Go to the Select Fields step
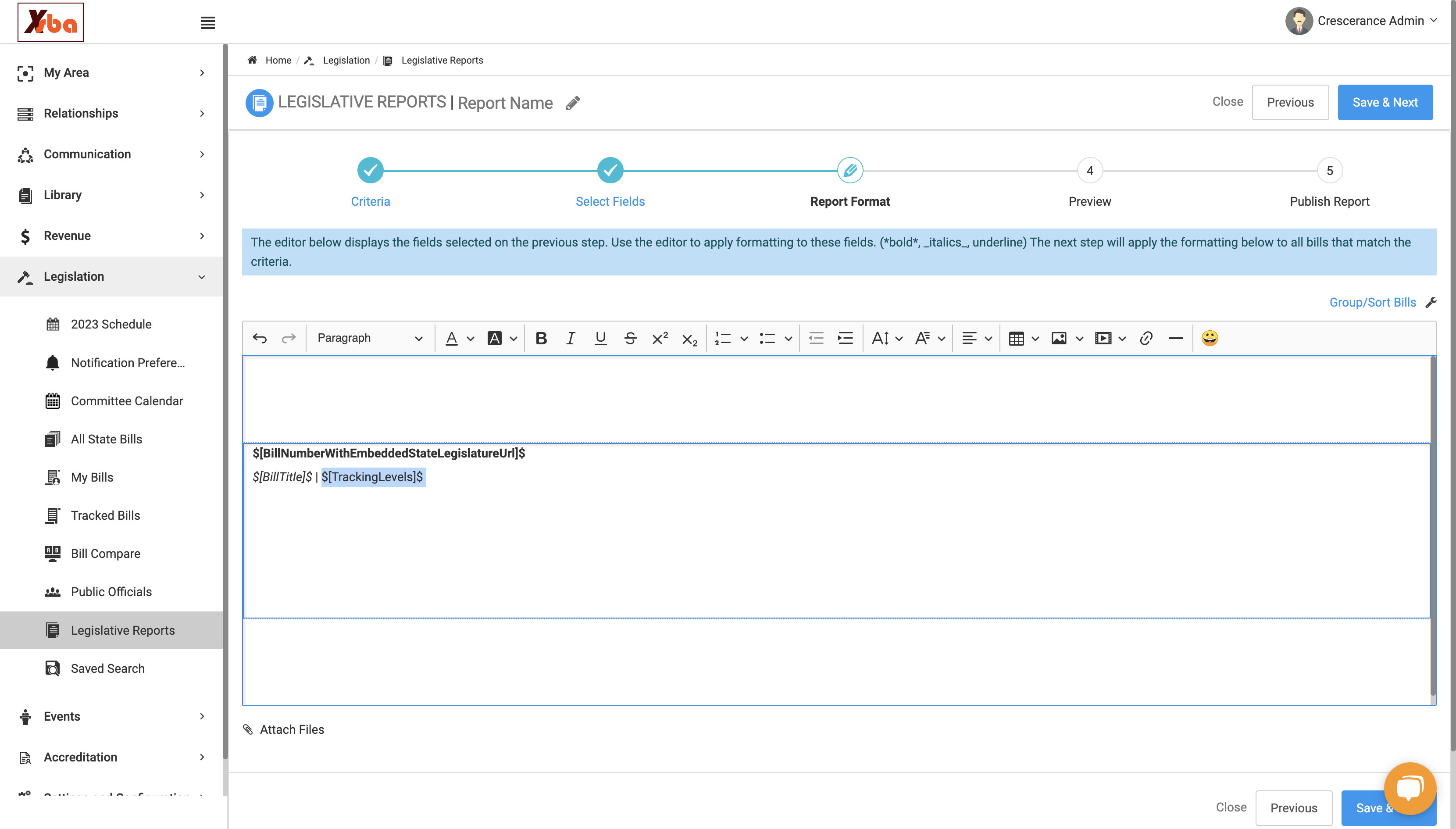The width and height of the screenshot is (1456, 829). click(610, 182)
